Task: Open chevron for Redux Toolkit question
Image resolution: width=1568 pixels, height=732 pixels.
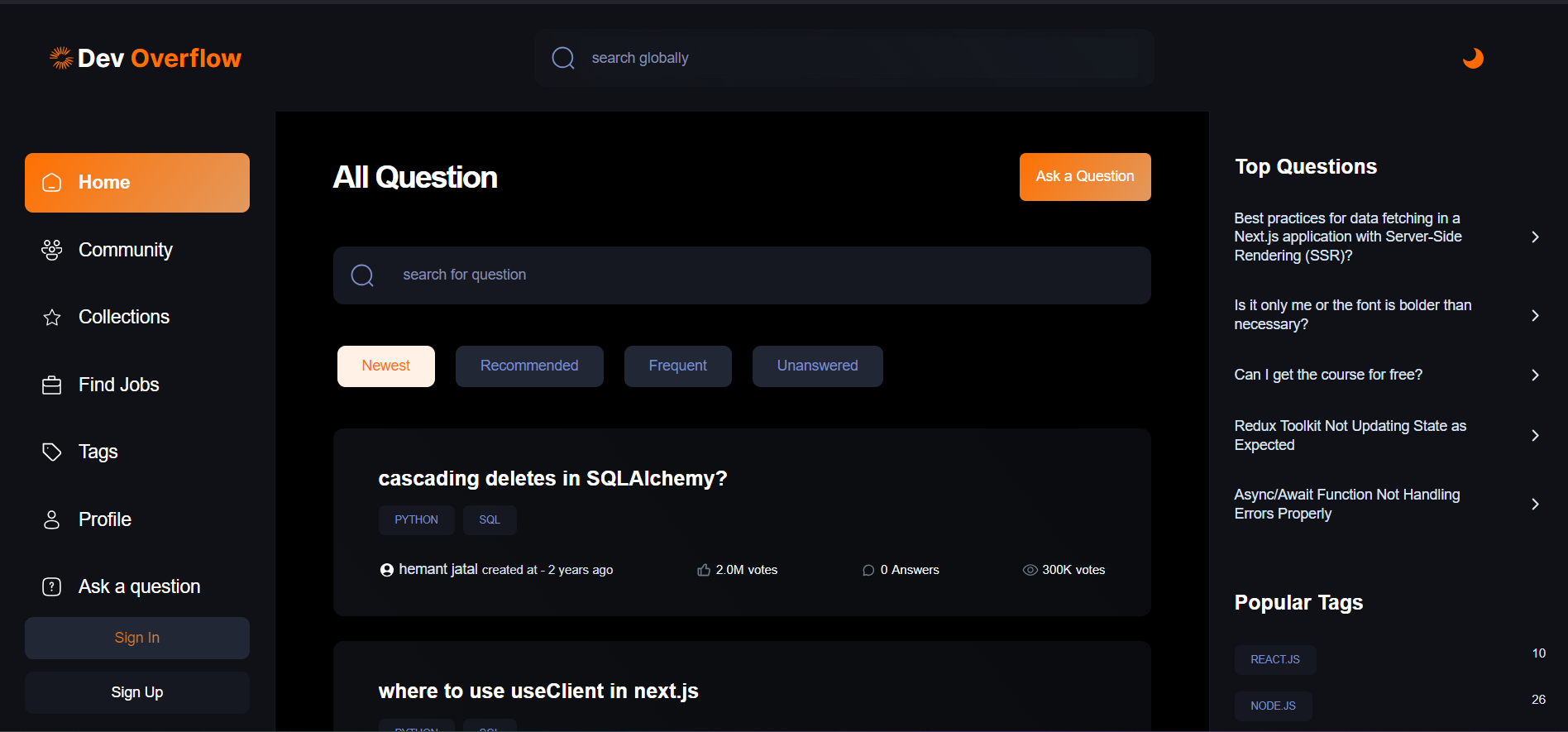Action: (1534, 436)
